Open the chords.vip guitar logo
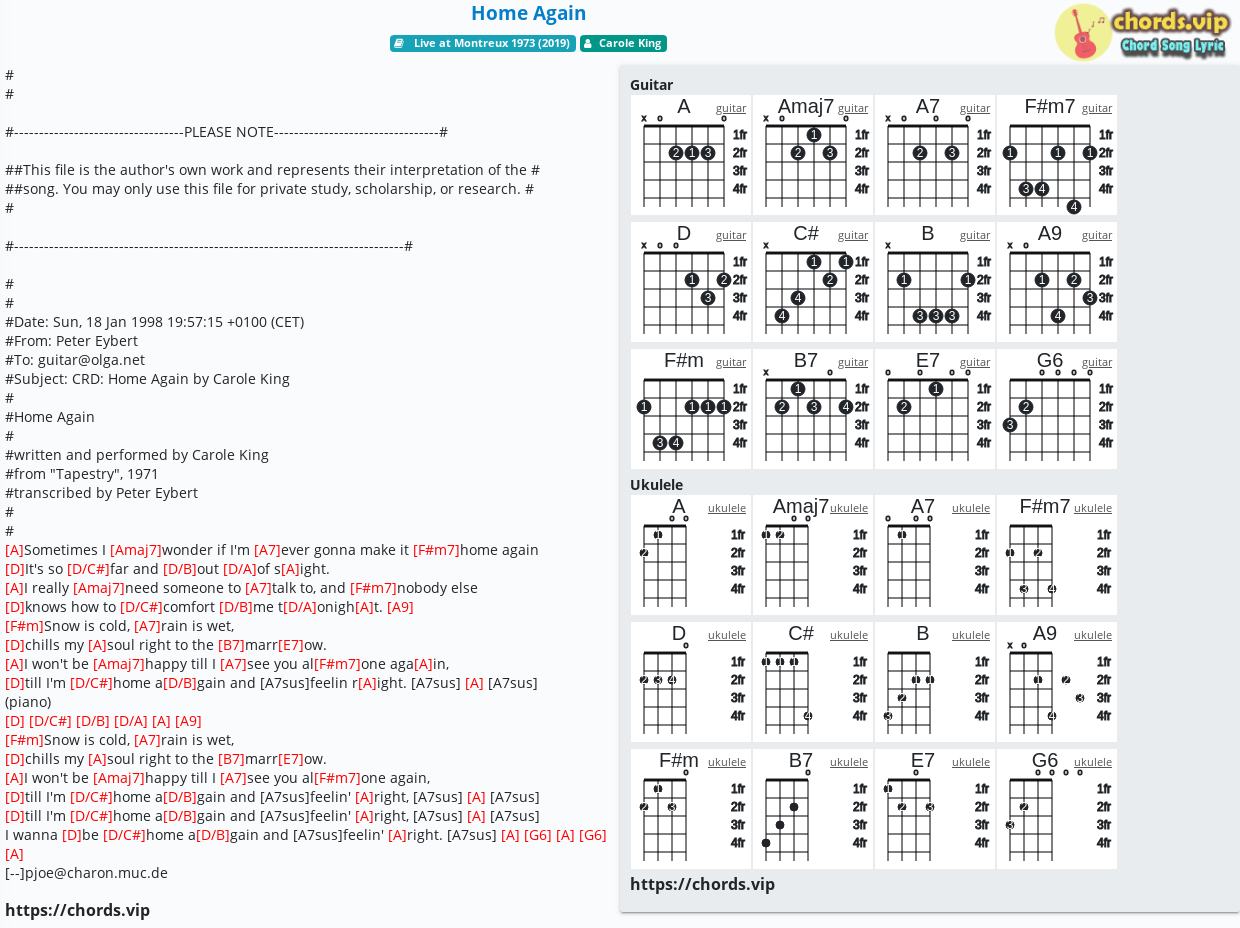The image size is (1240, 928). point(1141,32)
